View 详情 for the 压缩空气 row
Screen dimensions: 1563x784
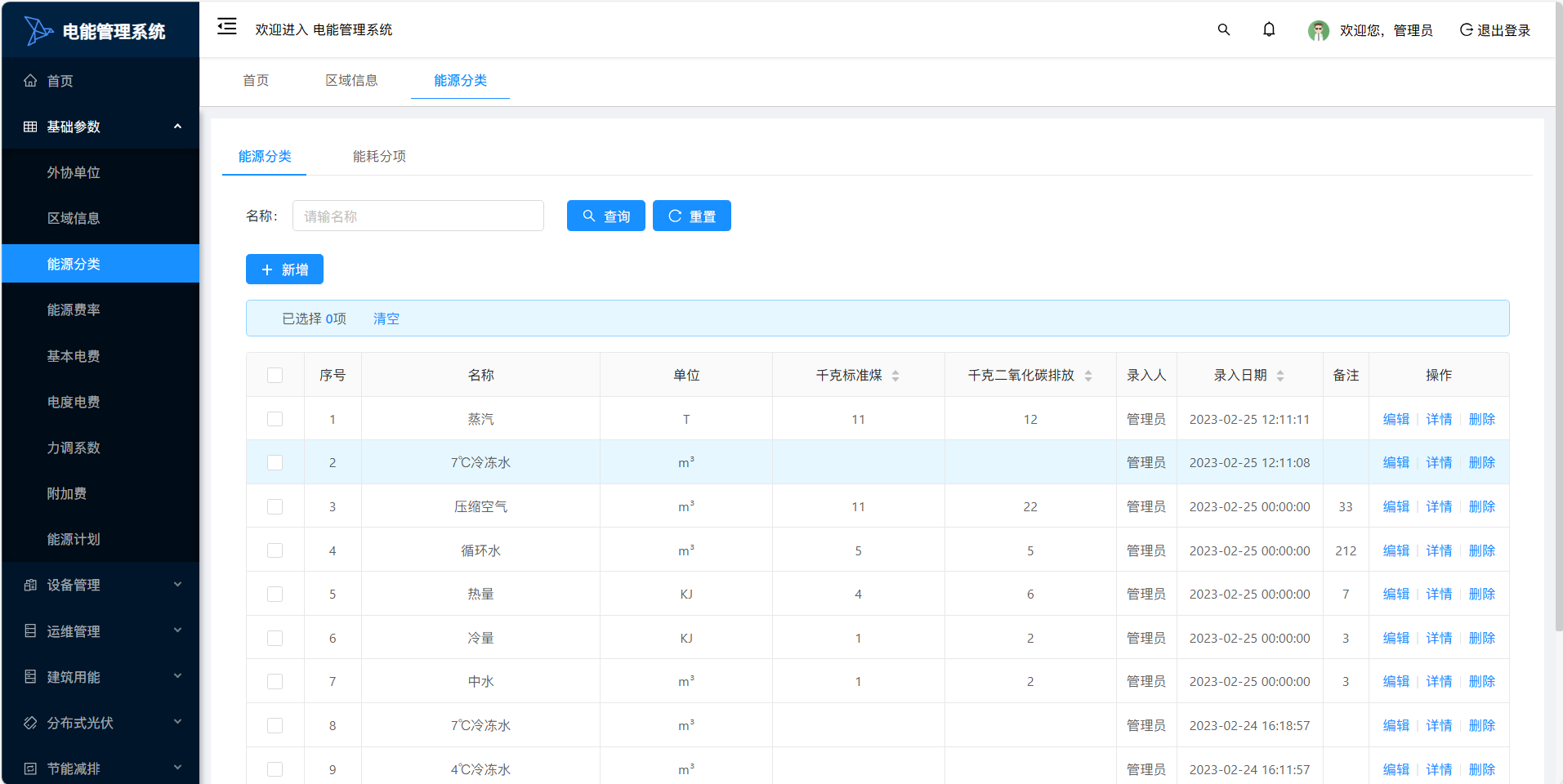[1439, 506]
